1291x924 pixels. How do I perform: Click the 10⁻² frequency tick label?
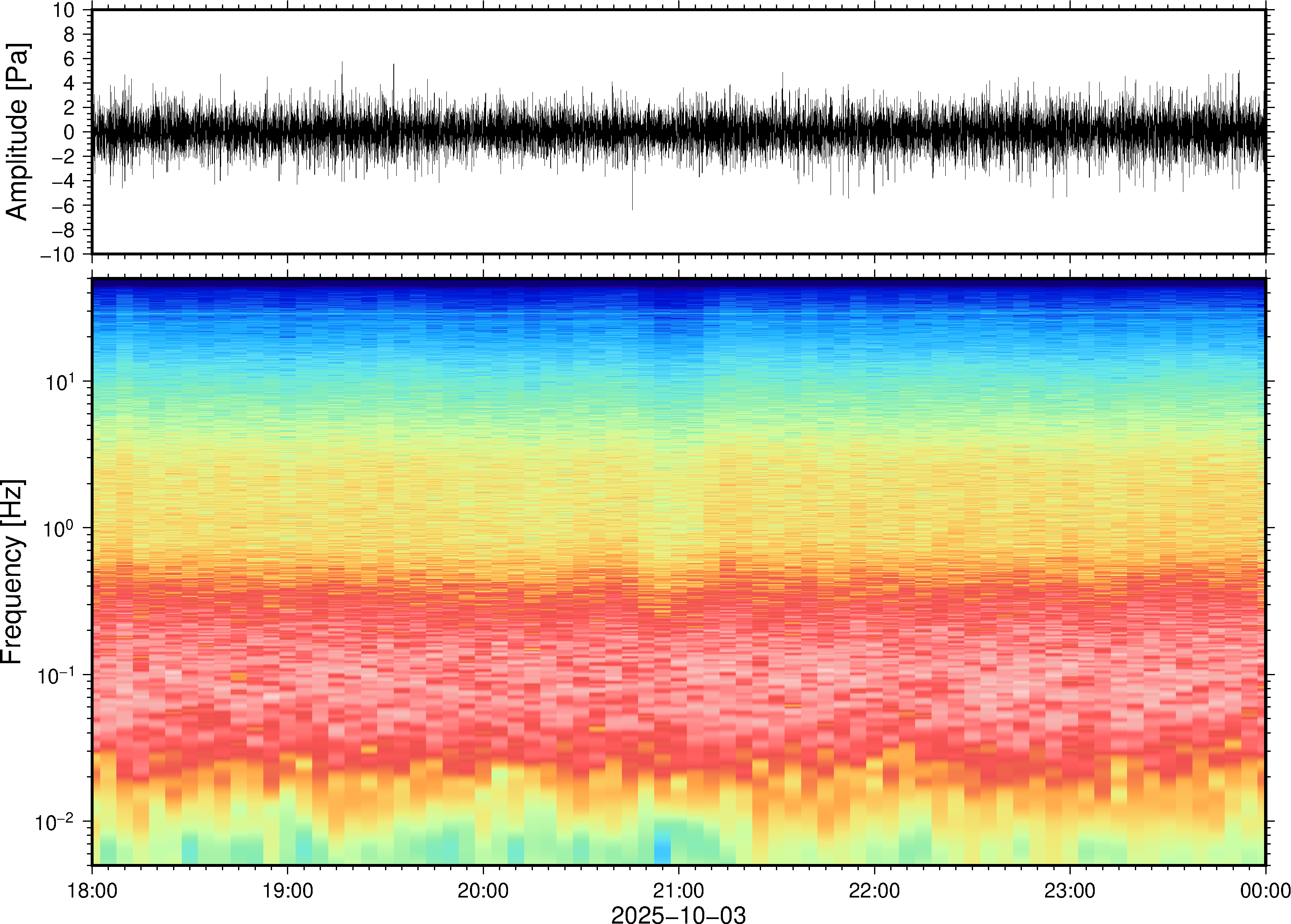(55, 822)
